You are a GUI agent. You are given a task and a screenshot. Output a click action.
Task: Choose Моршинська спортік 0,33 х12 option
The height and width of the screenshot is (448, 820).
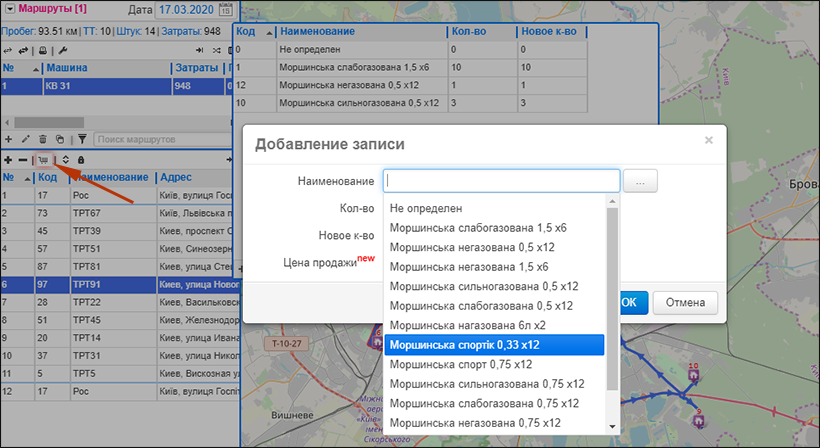click(494, 345)
